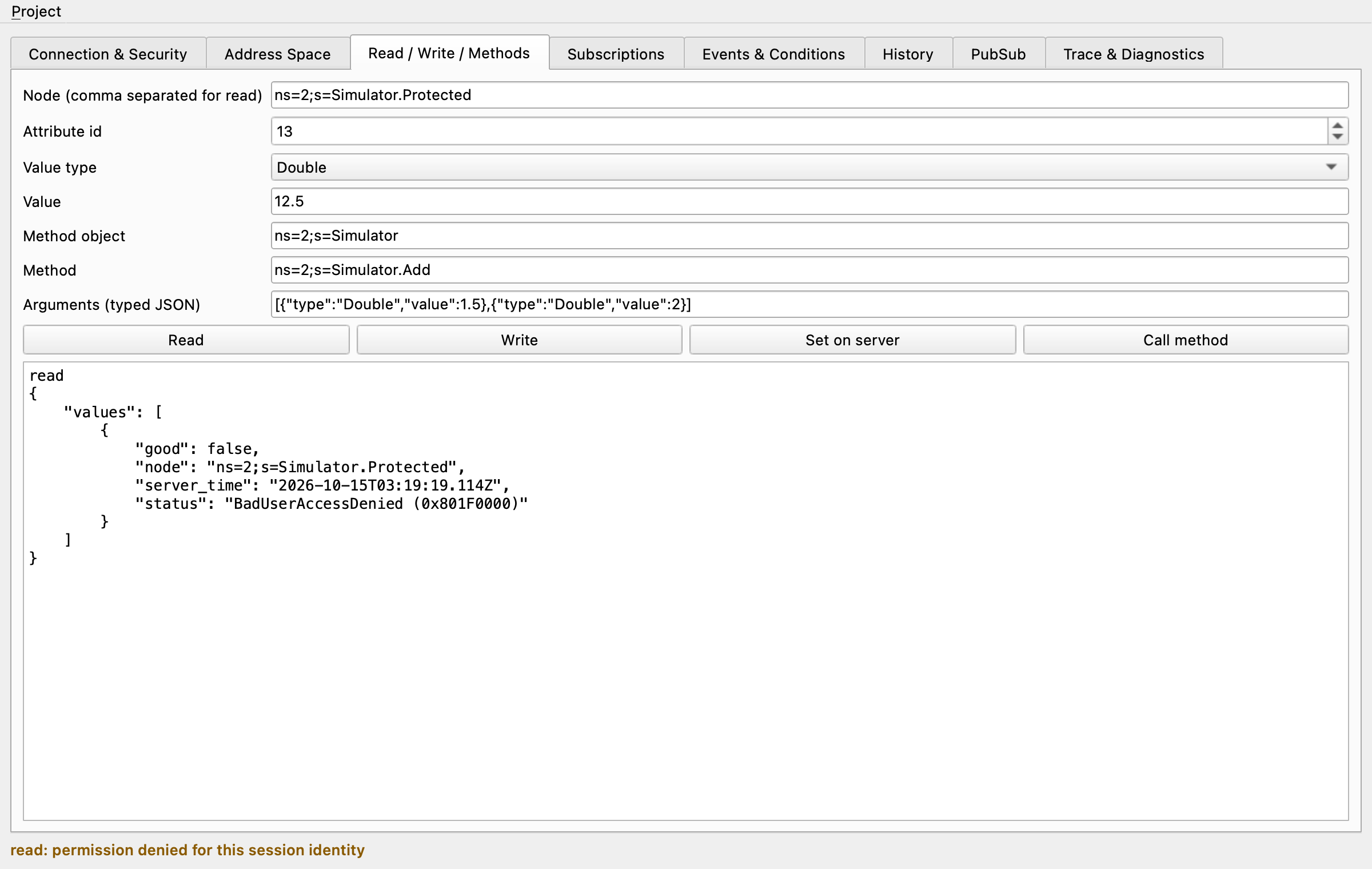
Task: Click the Read button
Action: coord(186,340)
